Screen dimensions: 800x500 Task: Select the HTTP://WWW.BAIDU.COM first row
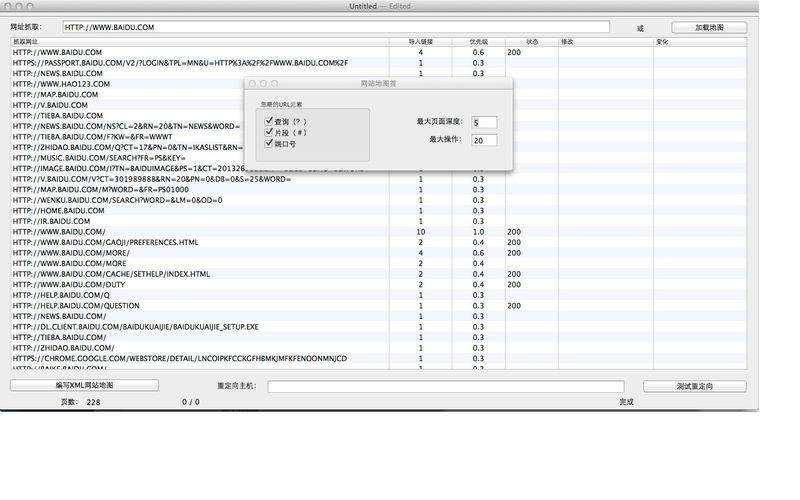(x=379, y=52)
